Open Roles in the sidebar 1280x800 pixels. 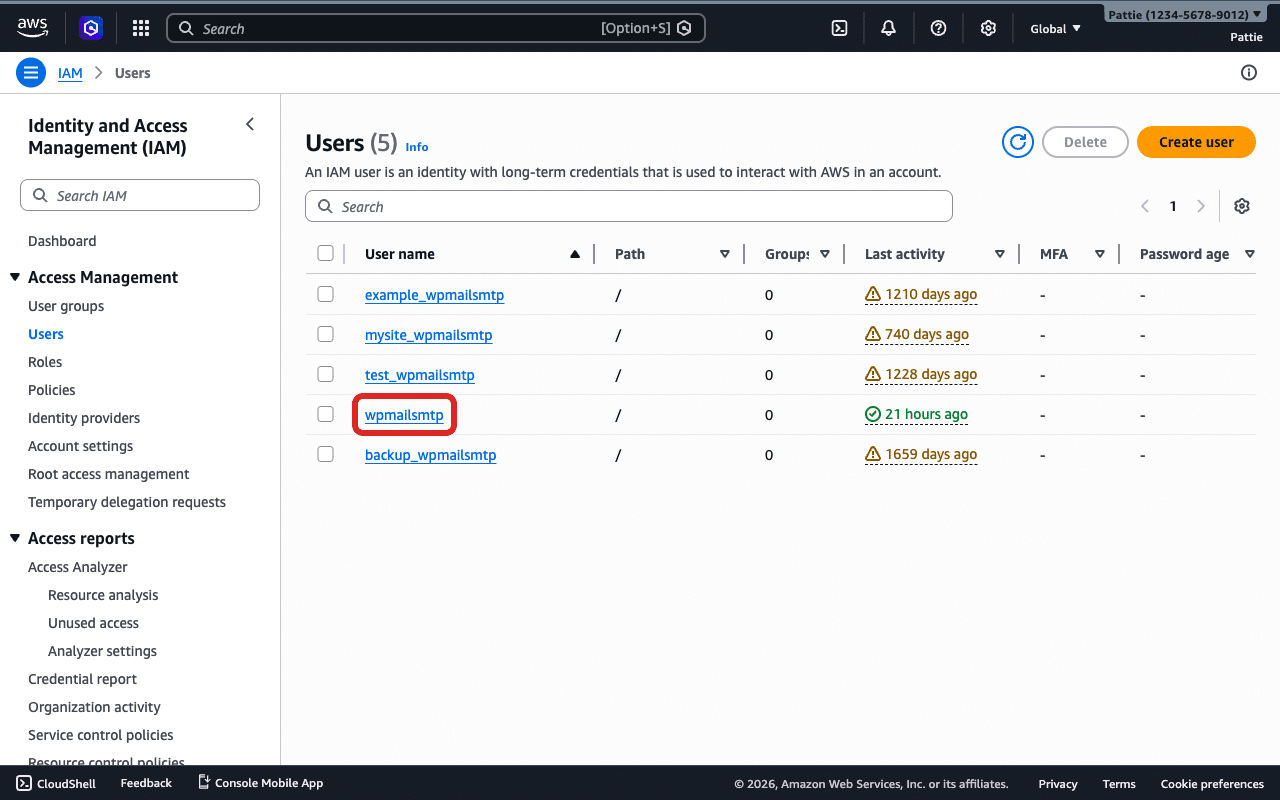tap(45, 362)
